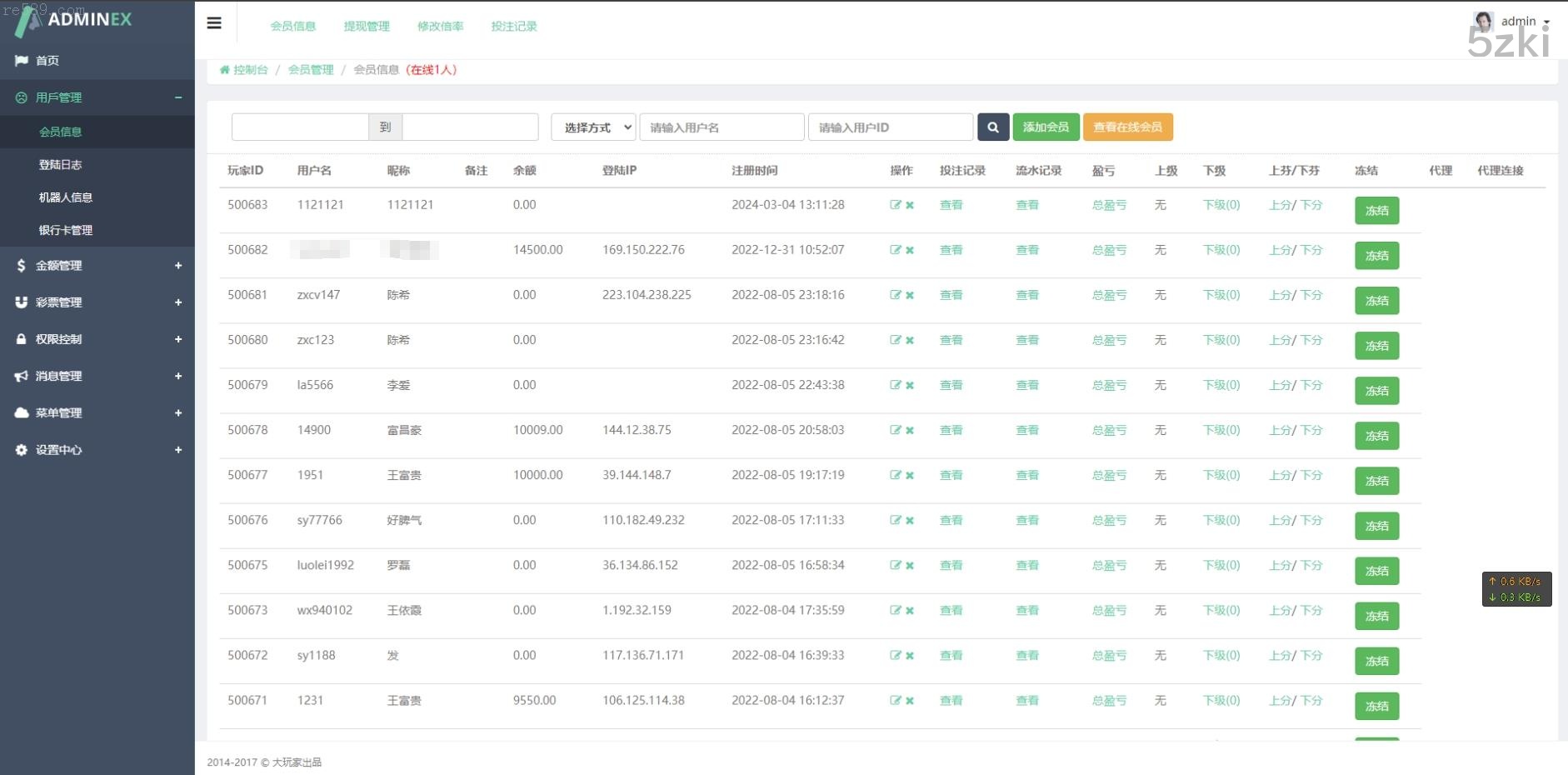Click edit icon for user la5566

pos(895,385)
